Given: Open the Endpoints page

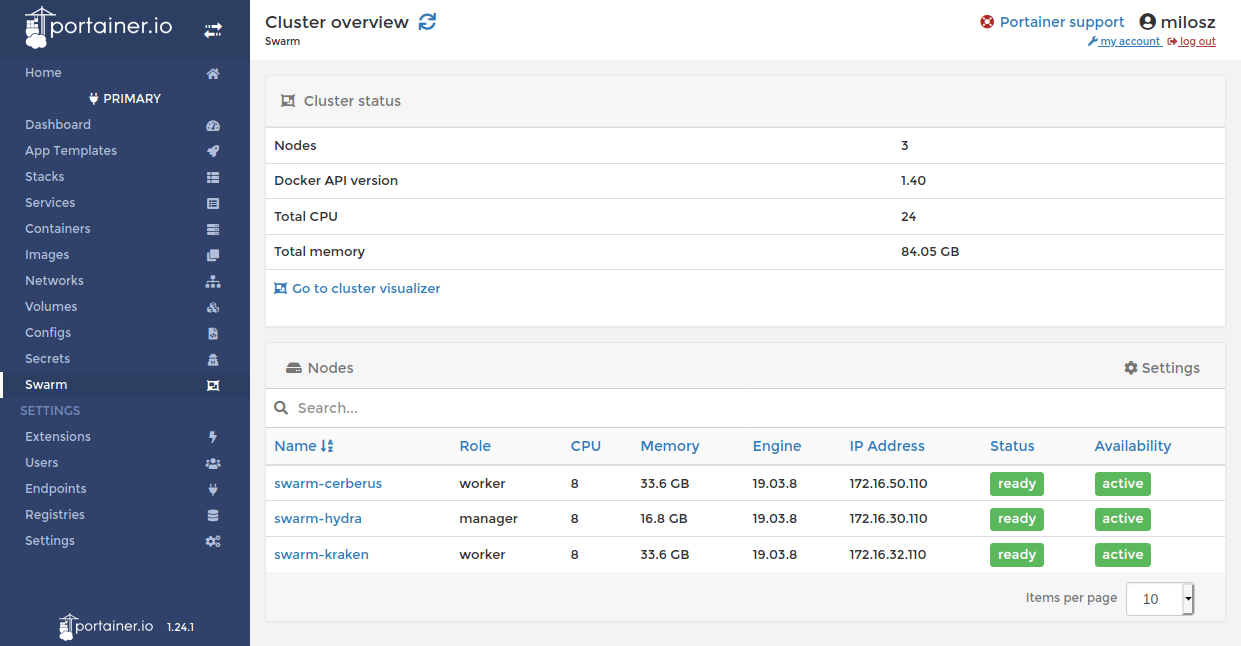Looking at the screenshot, I should pyautogui.click(x=56, y=489).
